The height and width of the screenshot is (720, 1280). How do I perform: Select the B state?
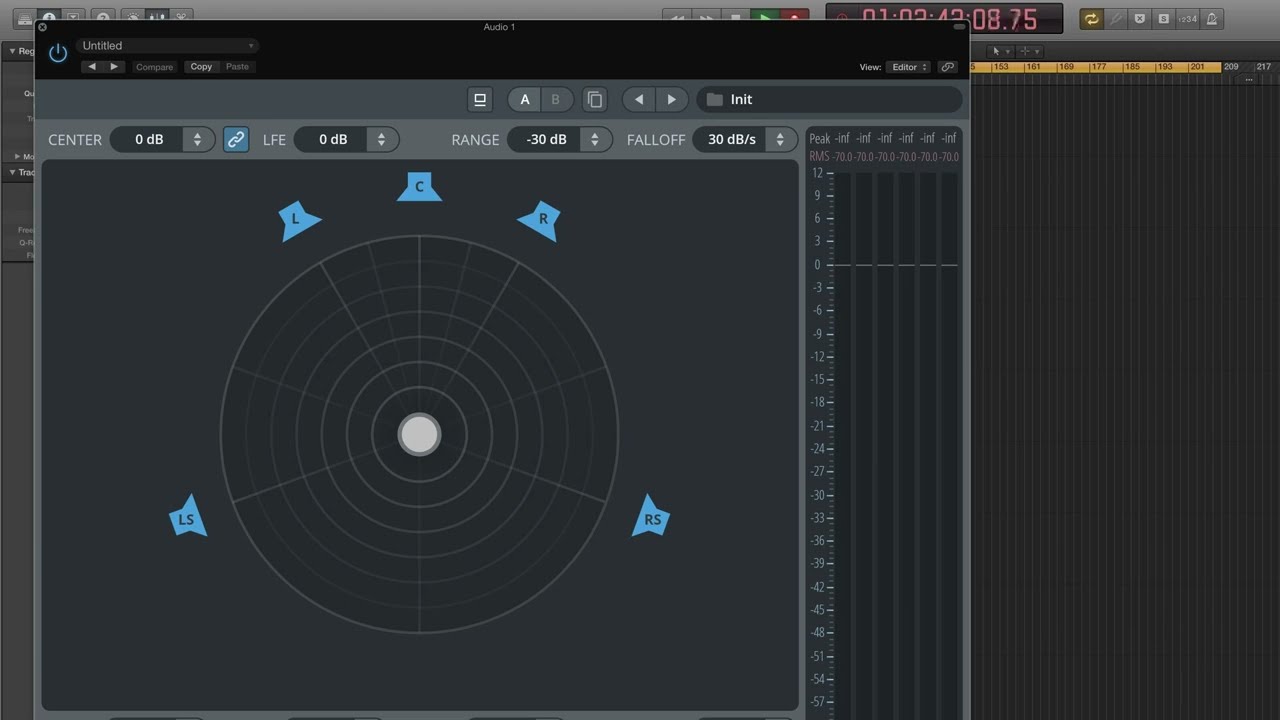[556, 99]
